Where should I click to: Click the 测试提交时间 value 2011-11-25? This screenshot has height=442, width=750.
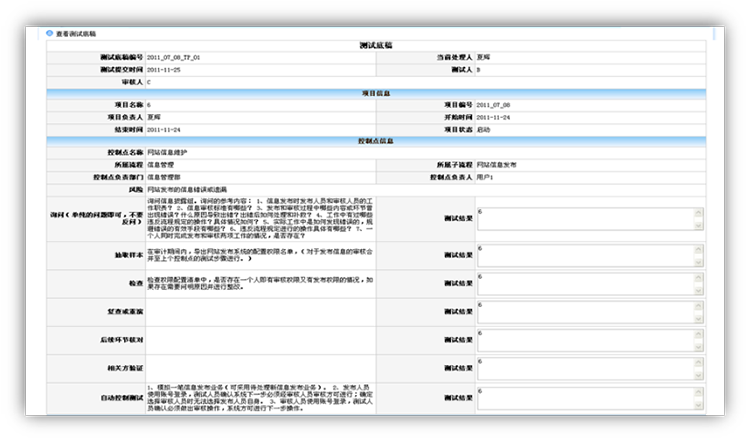point(164,70)
